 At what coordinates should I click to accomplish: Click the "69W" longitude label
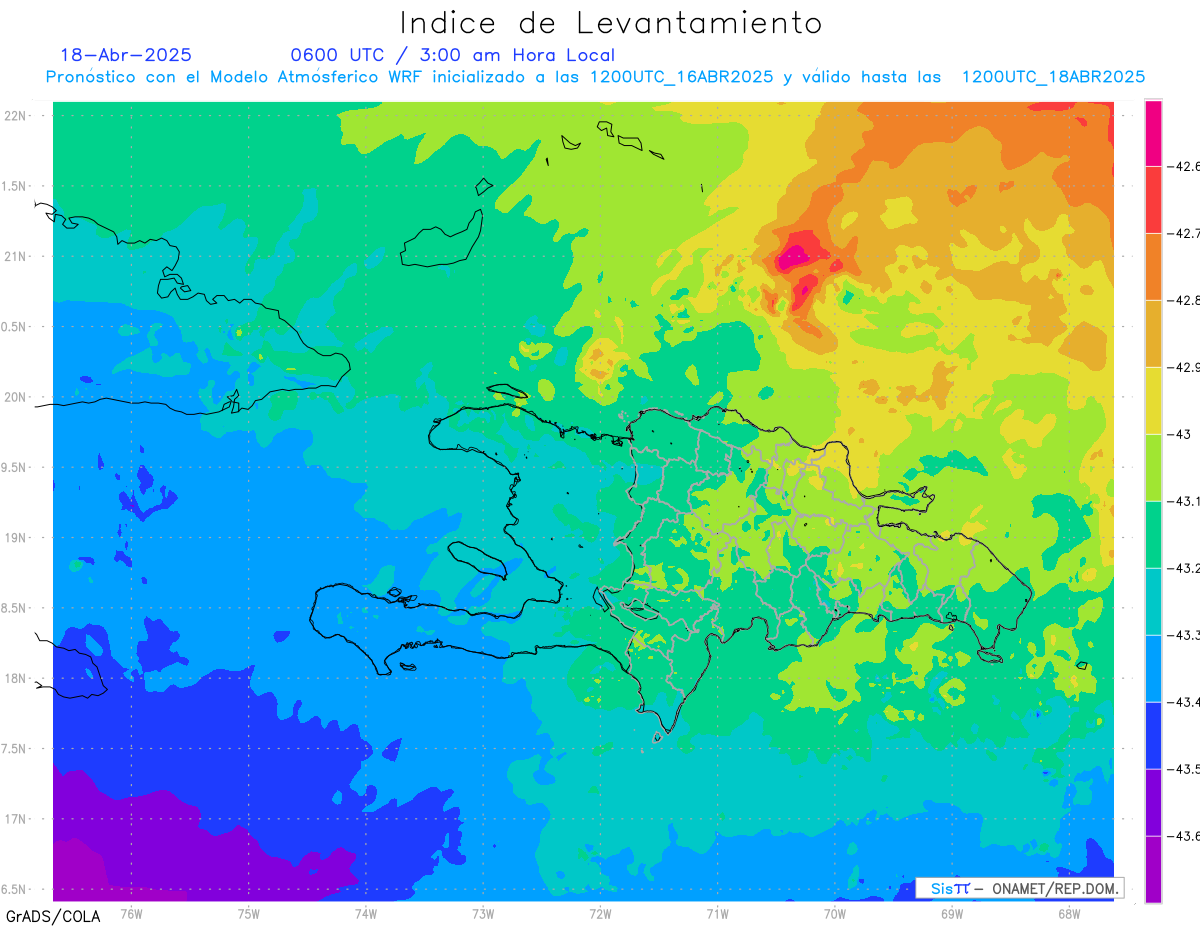952,912
